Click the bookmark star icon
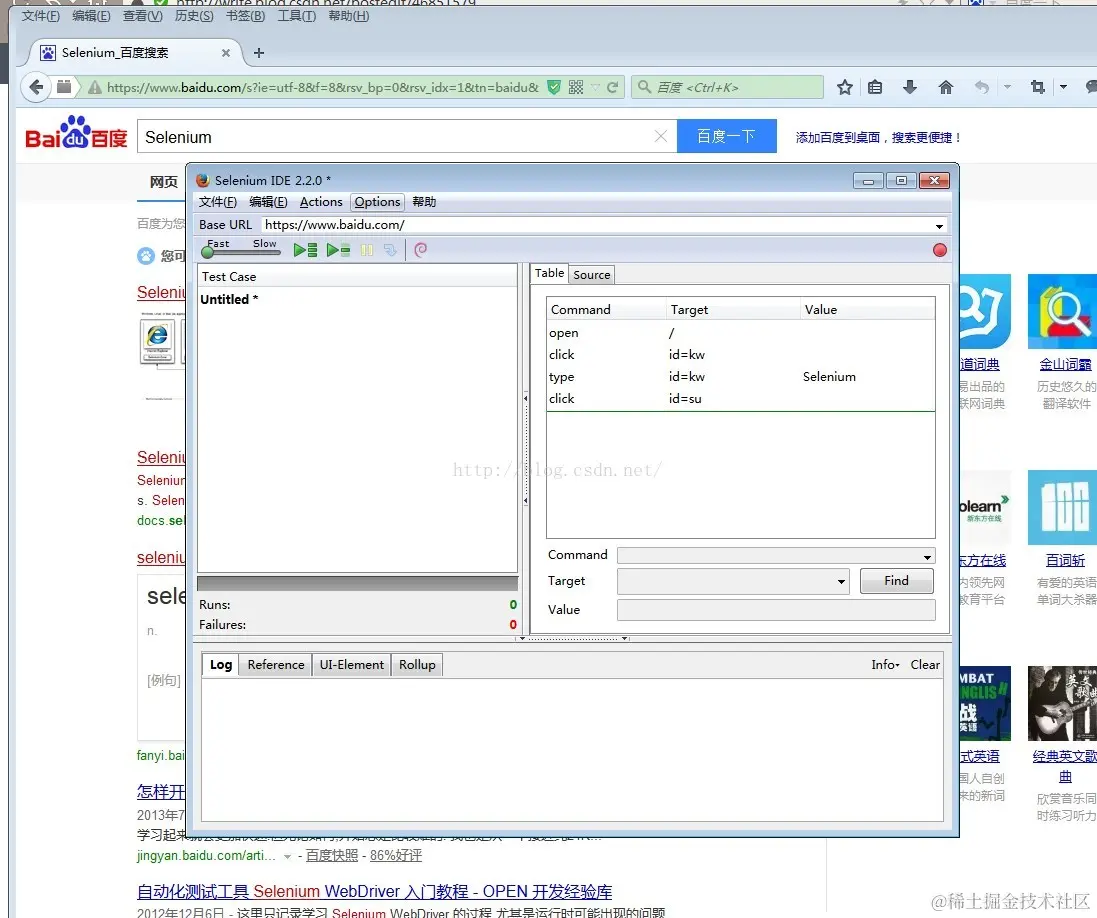Screen dimensions: 1097x918 pyautogui.click(x=844, y=87)
